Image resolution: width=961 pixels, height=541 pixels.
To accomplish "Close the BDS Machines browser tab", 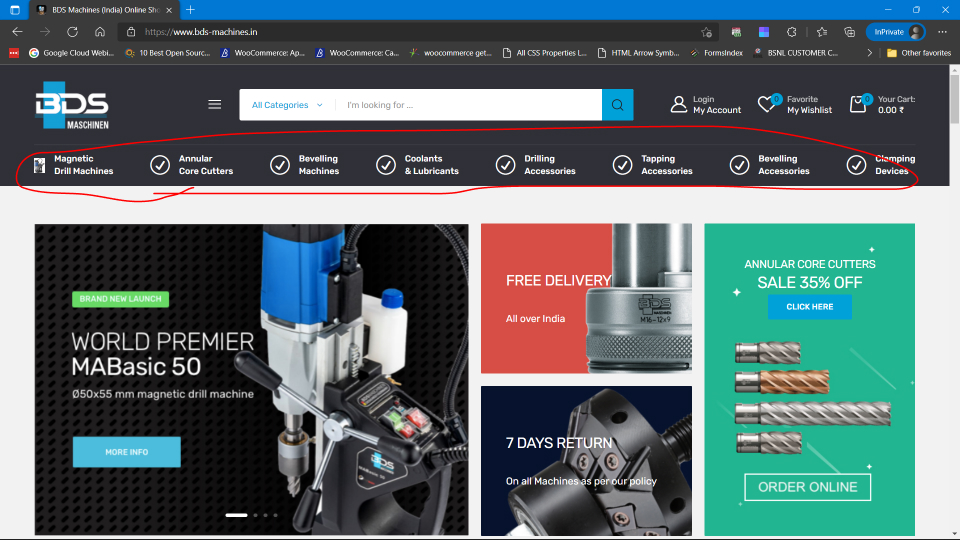I will pos(169,10).
